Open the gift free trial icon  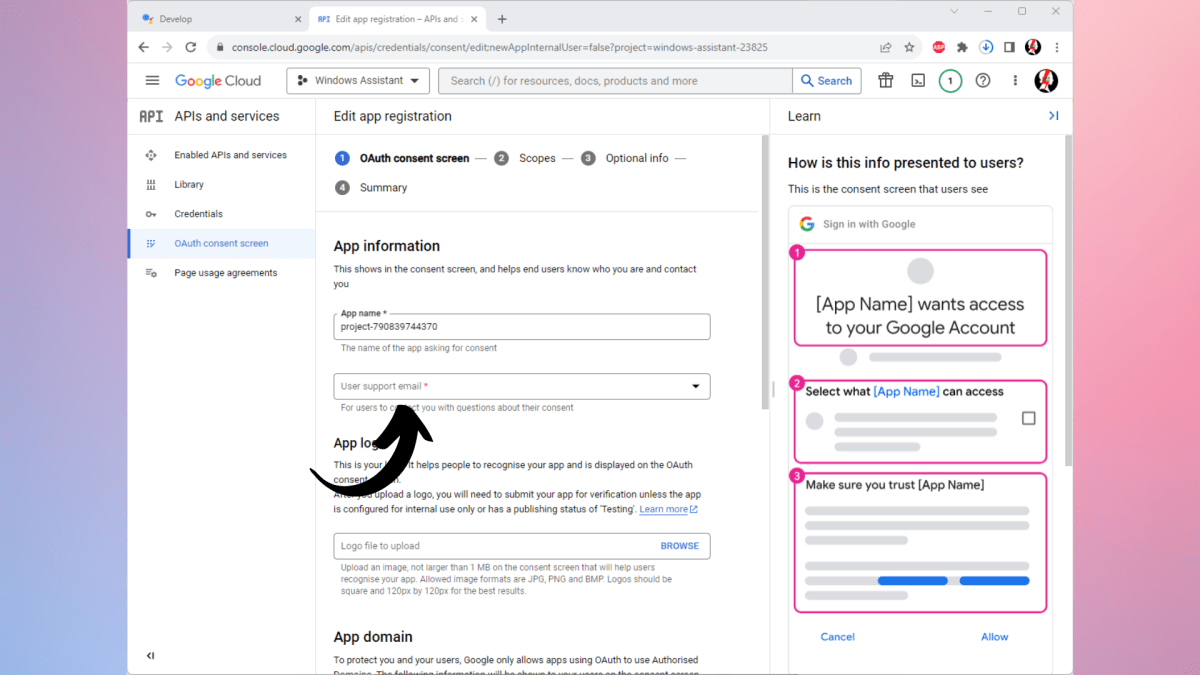(885, 81)
